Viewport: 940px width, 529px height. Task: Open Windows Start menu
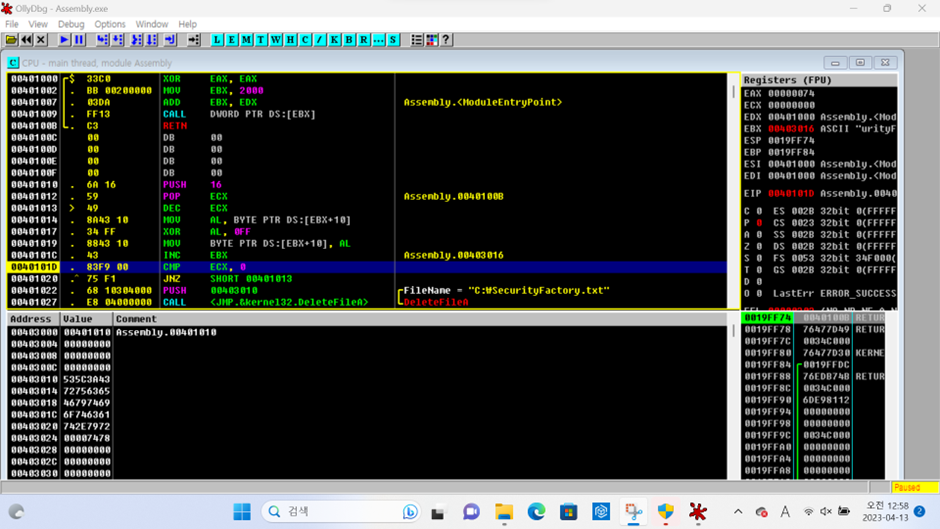click(x=242, y=512)
